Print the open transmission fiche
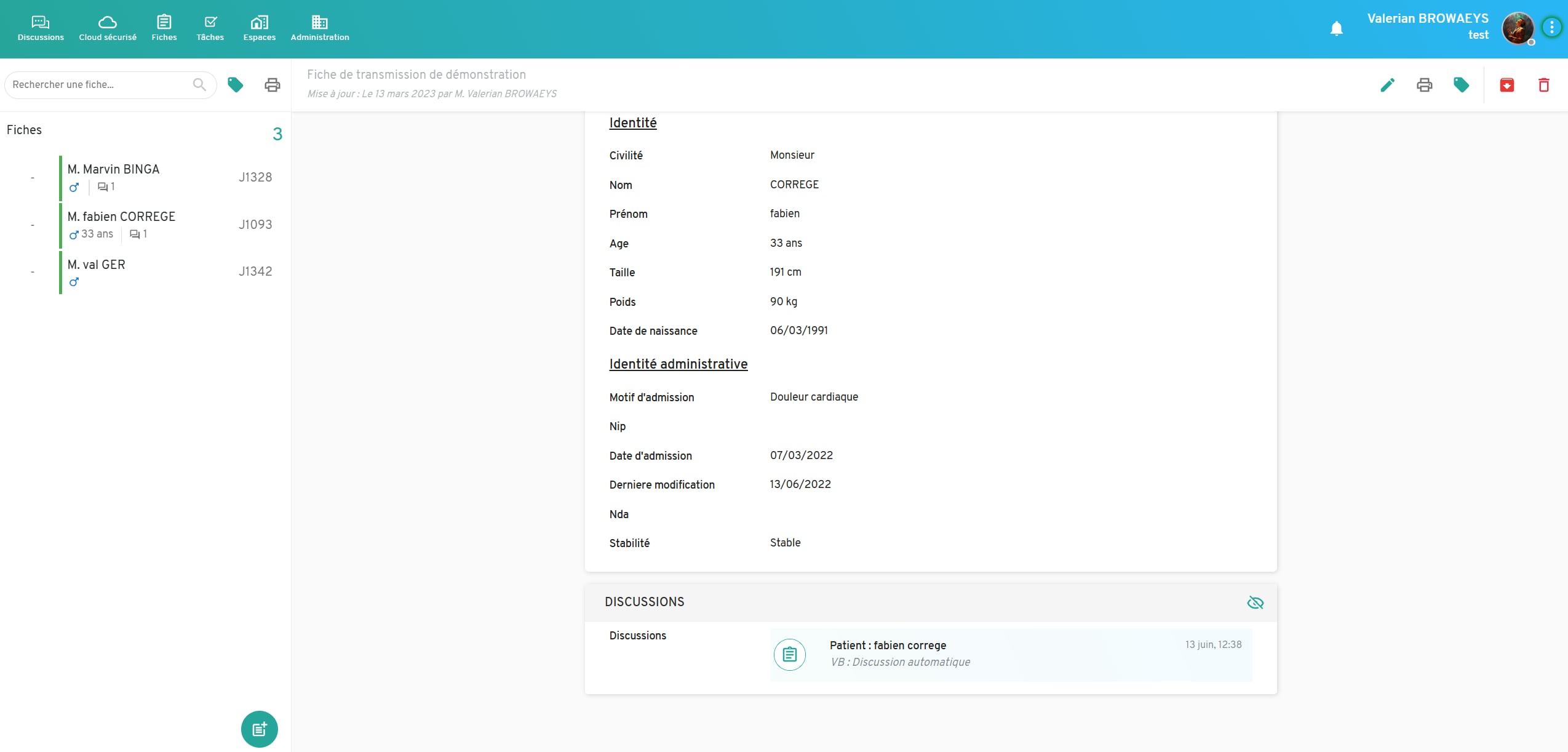1568x752 pixels. click(1424, 85)
